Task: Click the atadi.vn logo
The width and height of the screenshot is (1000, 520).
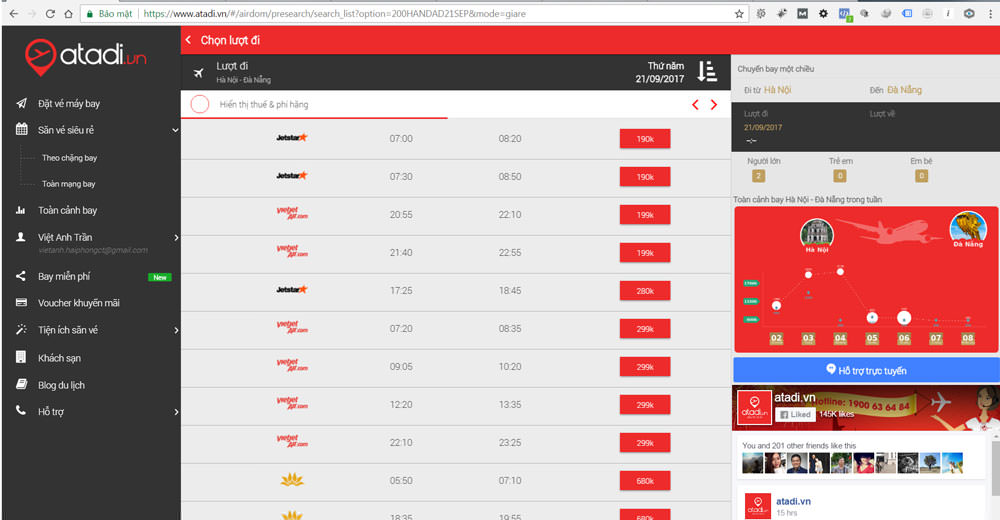Action: pyautogui.click(x=86, y=56)
